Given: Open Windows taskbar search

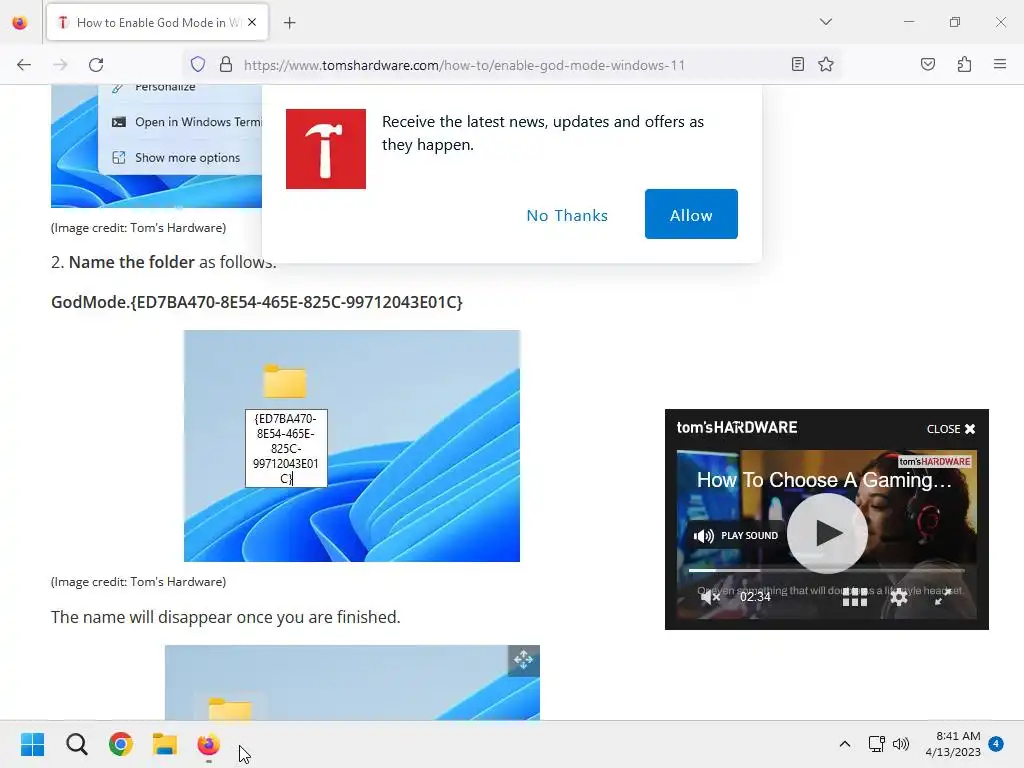Looking at the screenshot, I should coord(76,744).
